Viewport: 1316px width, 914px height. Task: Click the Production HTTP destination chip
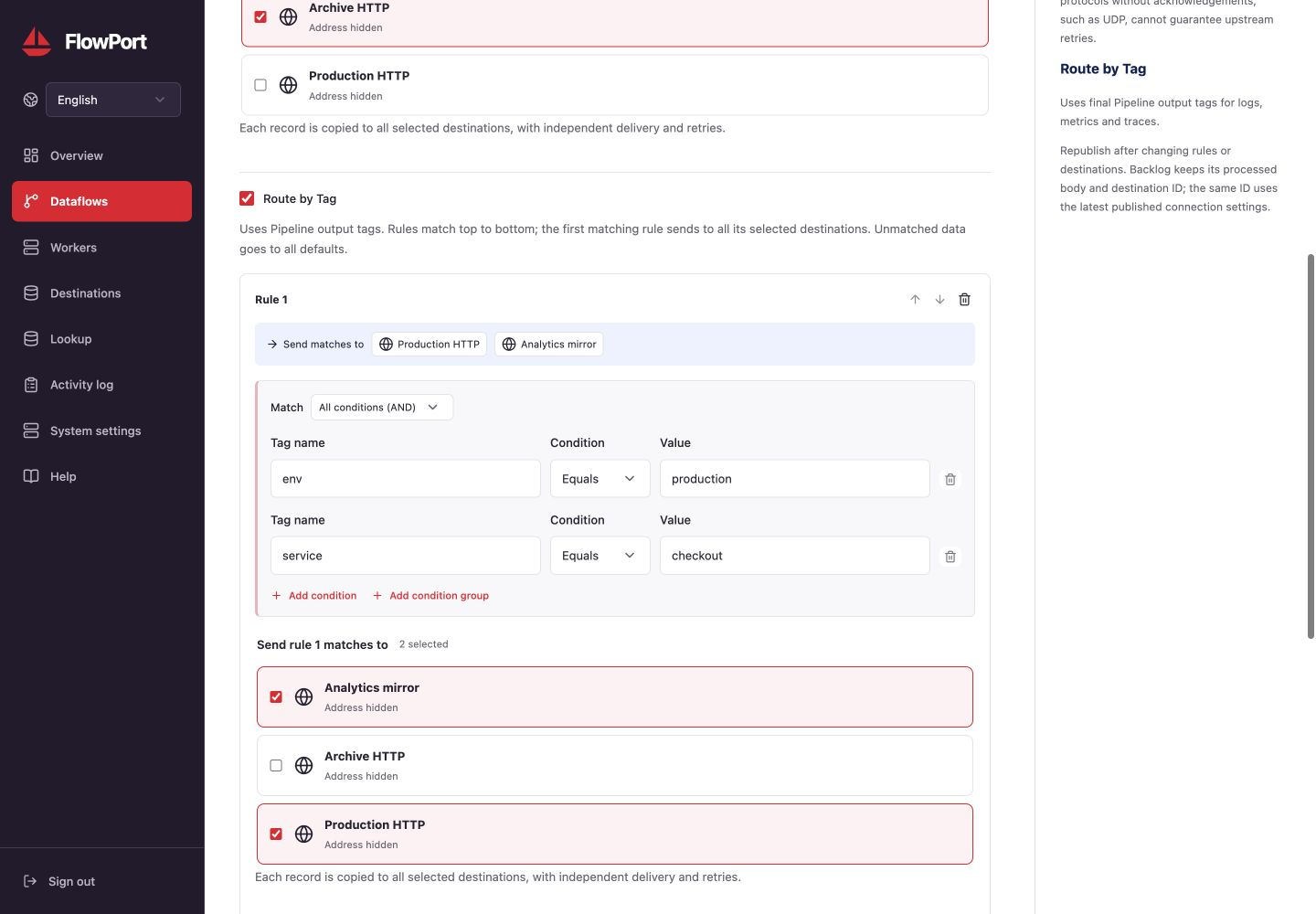pyautogui.click(x=430, y=345)
